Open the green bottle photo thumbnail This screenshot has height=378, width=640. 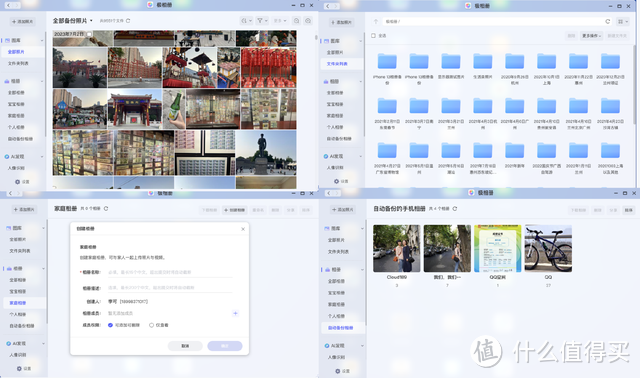174,109
